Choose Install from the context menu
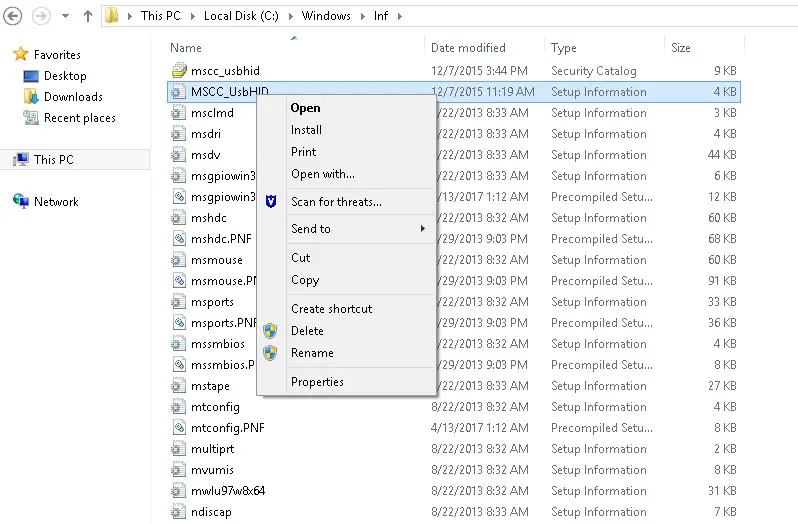 click(306, 130)
